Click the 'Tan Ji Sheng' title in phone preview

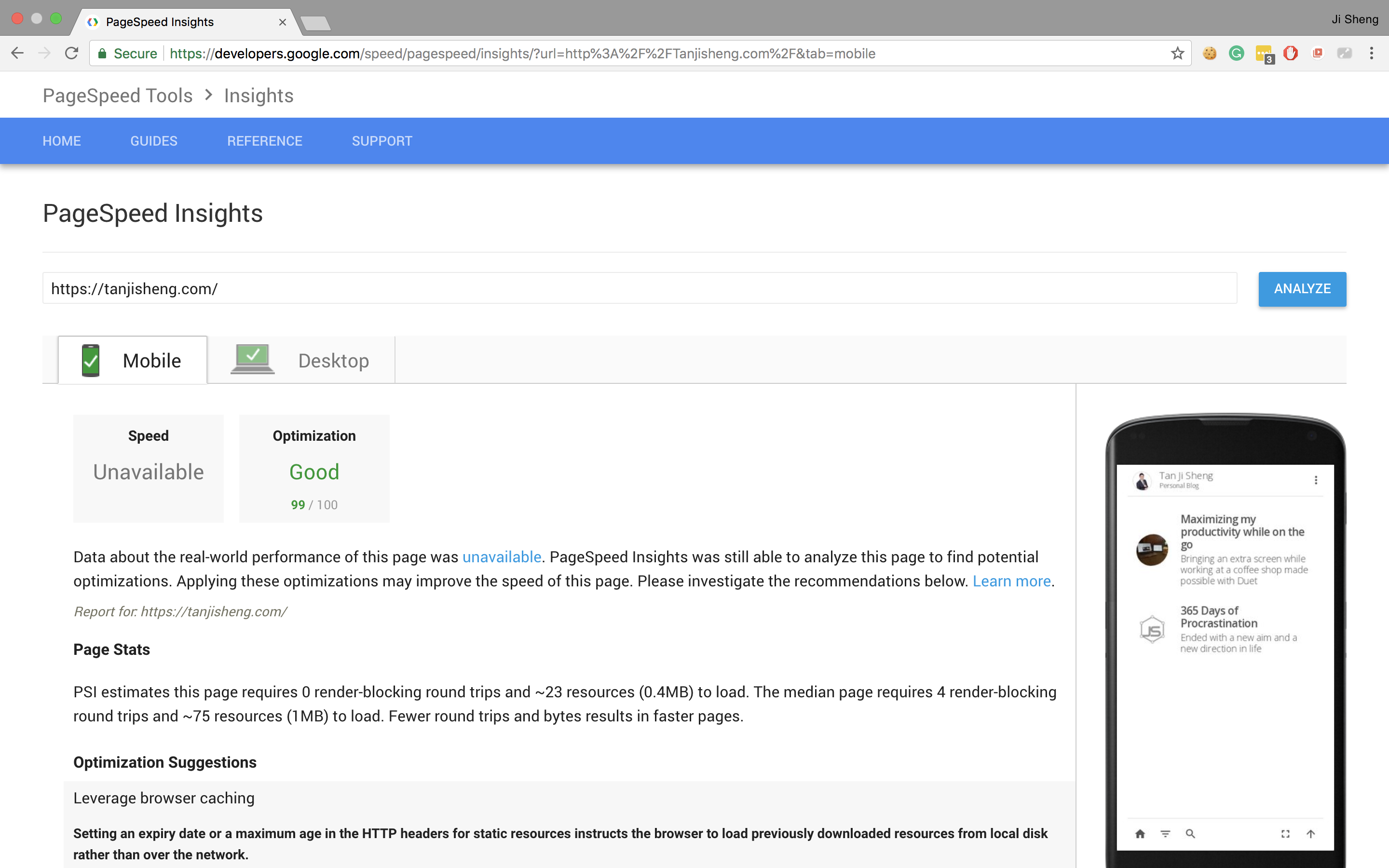[1185, 475]
